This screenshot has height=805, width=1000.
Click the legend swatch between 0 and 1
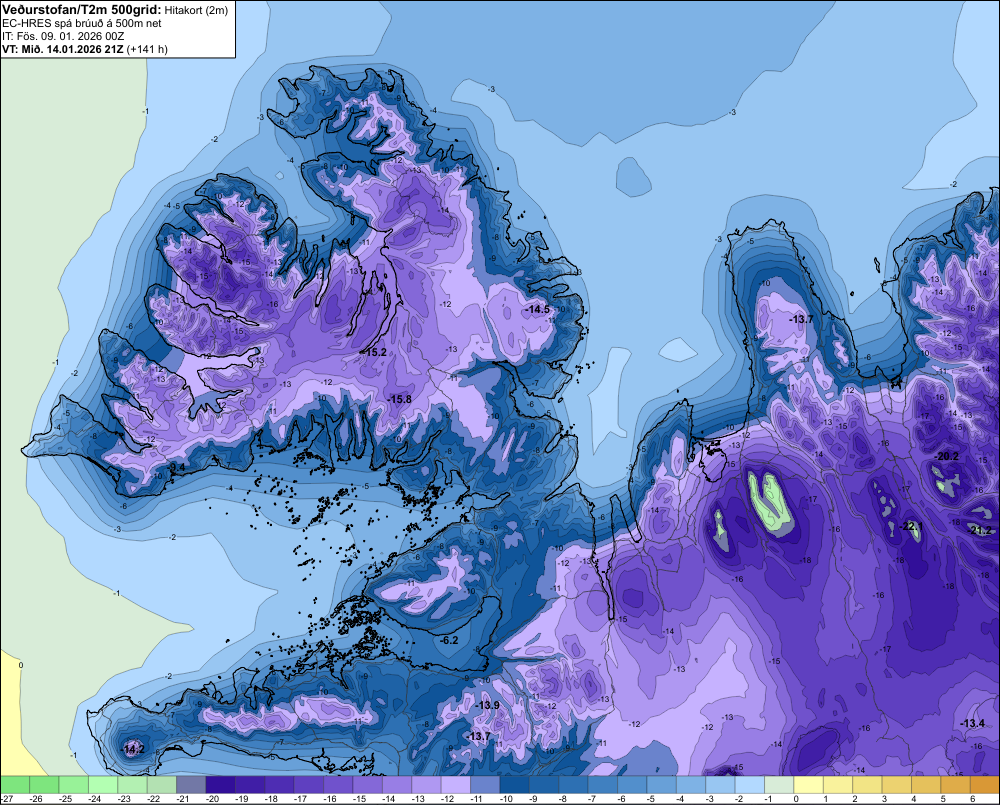point(808,784)
